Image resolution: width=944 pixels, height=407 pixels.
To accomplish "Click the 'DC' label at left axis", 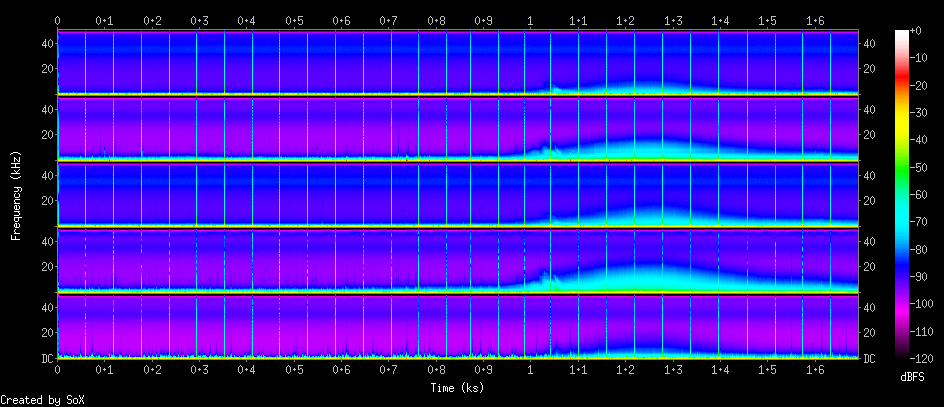I will coord(45,358).
